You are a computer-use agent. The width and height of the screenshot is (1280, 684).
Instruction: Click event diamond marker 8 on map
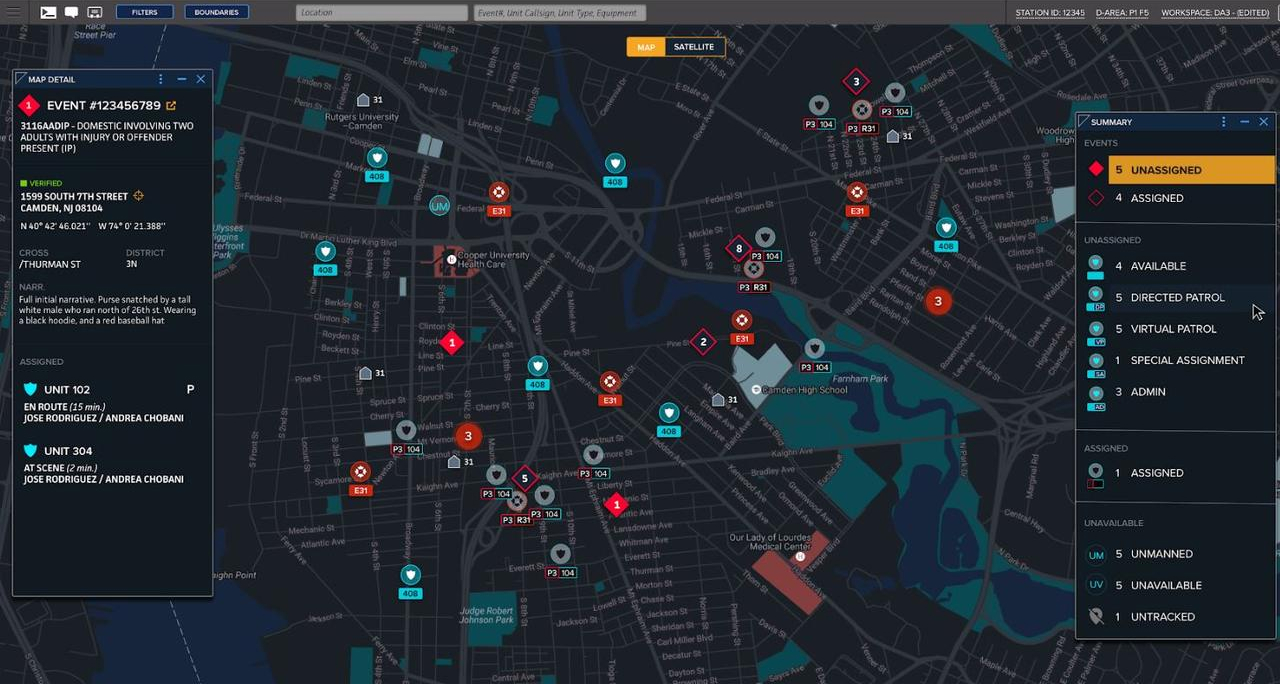point(738,248)
